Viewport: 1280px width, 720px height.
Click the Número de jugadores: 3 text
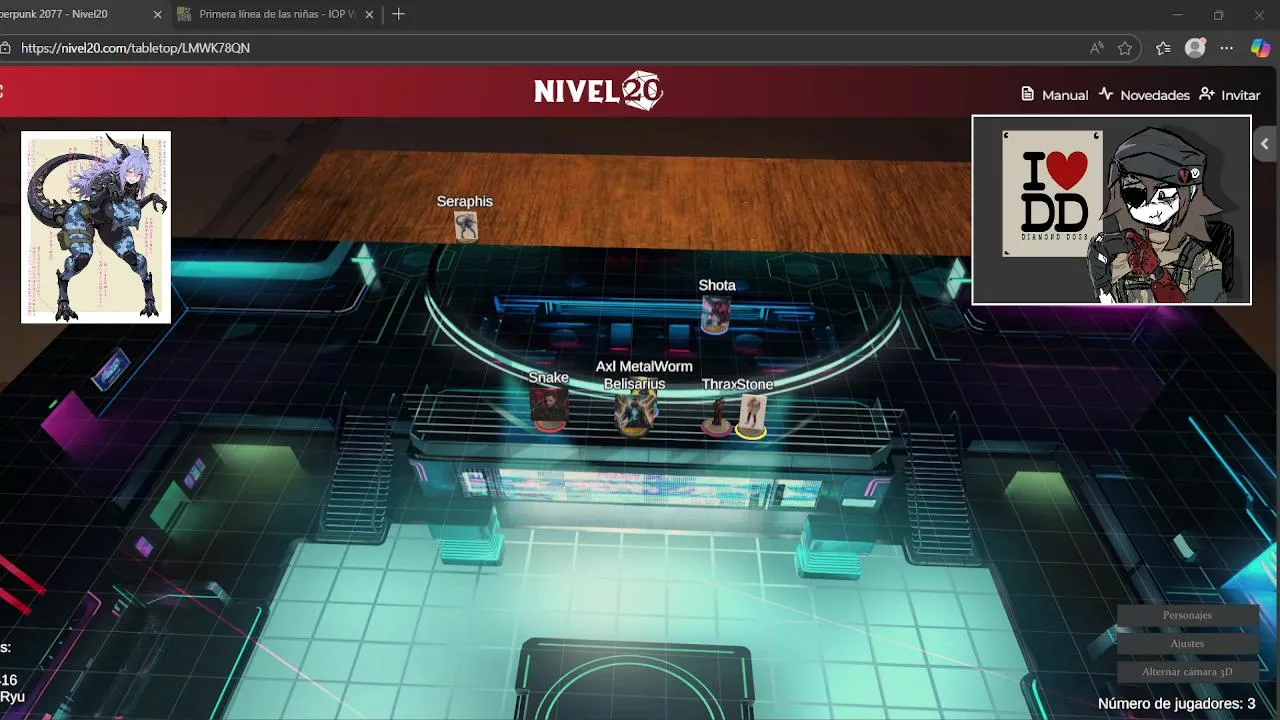[1176, 704]
